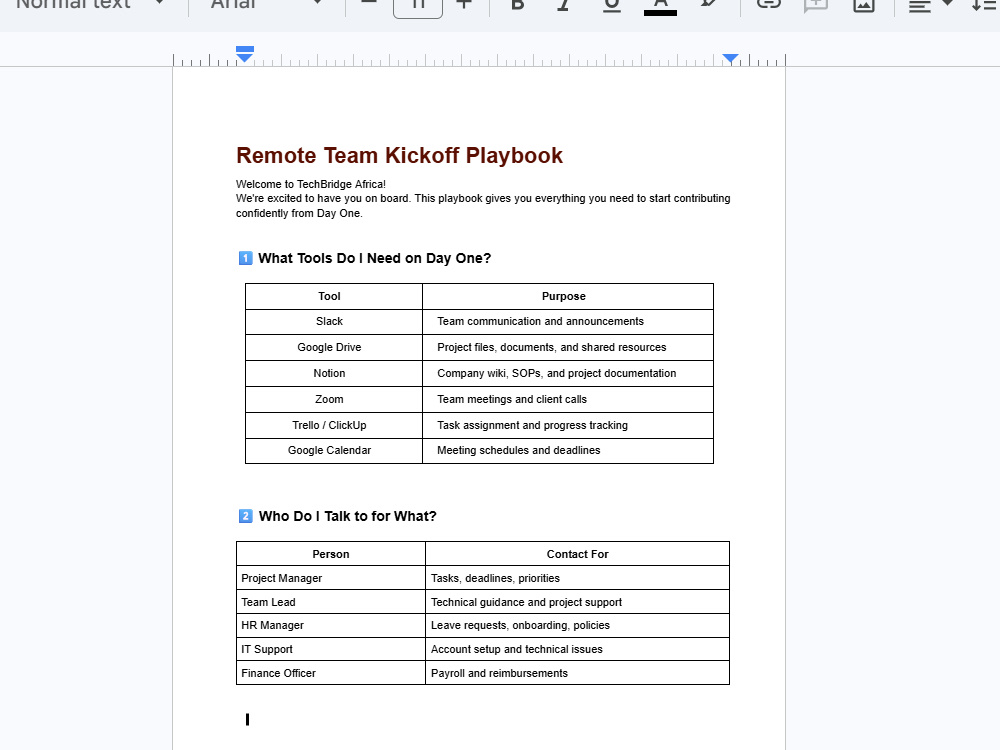Click the 'Zoom' table cell
The image size is (1000, 750).
(334, 399)
